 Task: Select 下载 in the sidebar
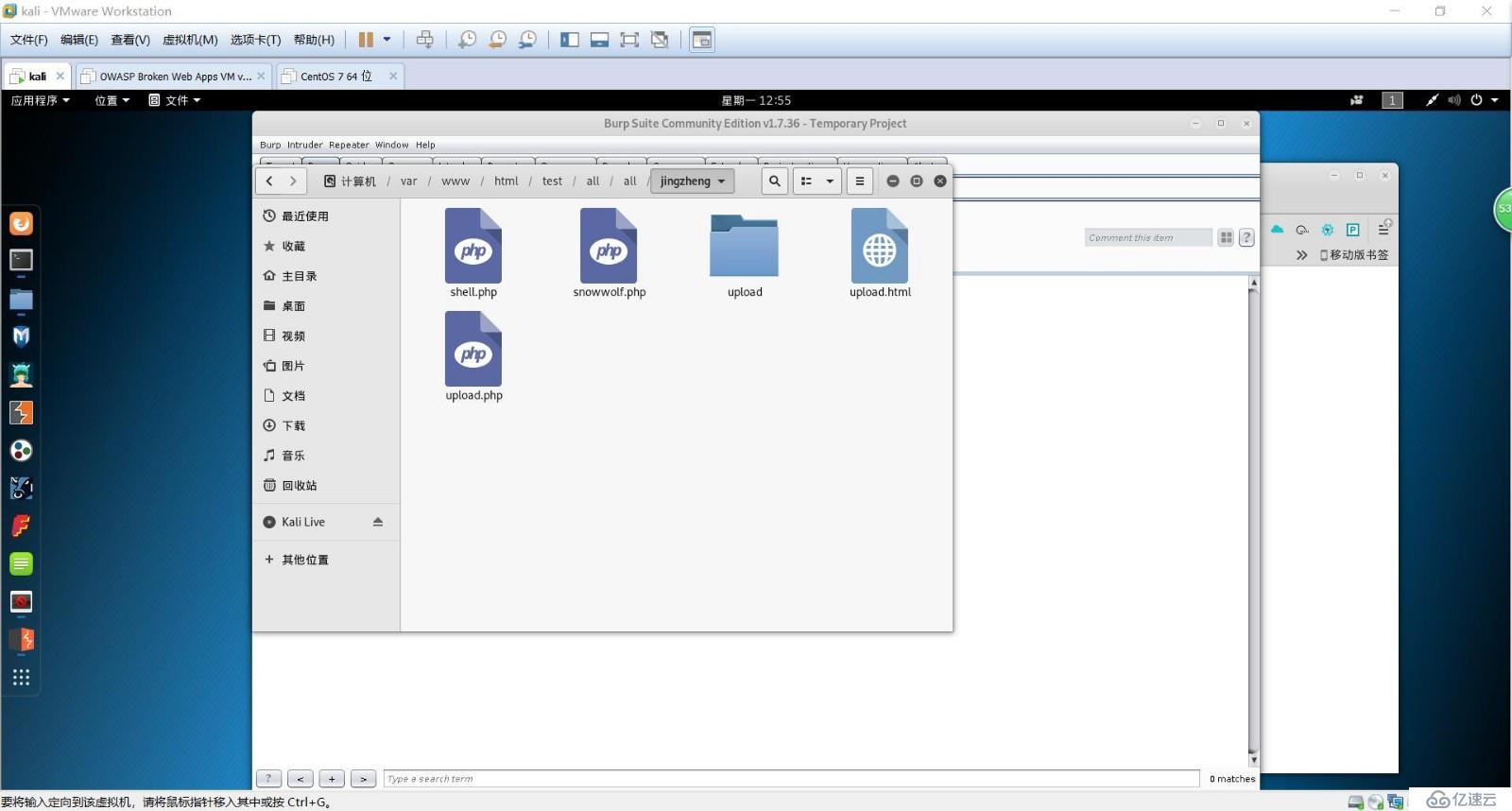[326, 425]
